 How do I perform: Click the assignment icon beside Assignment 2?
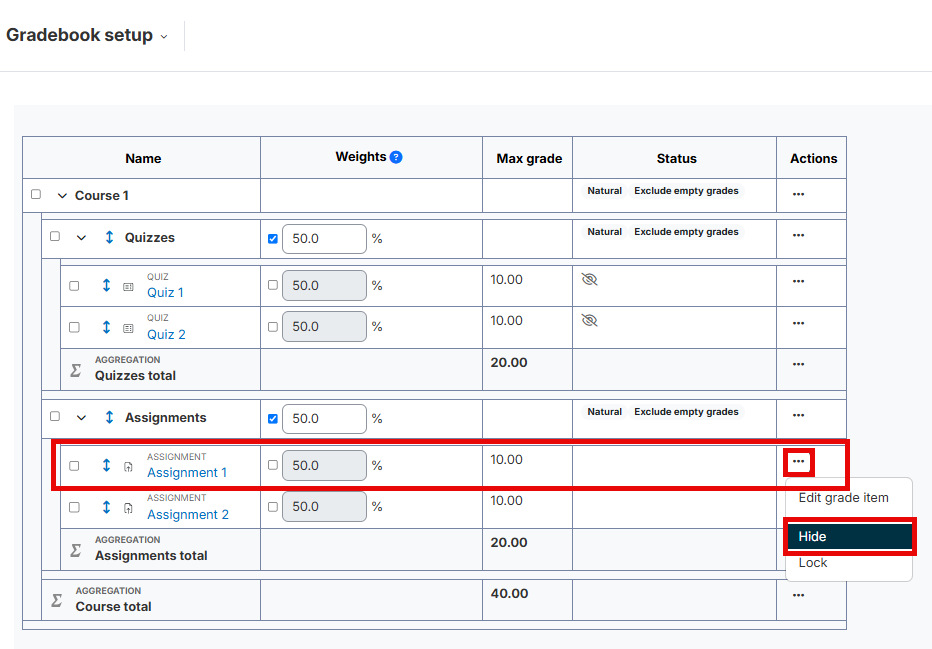128,508
